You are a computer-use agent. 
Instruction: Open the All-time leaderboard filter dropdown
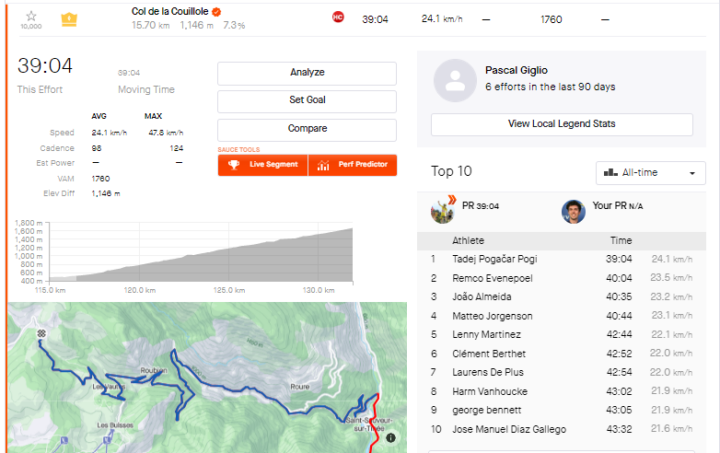point(650,172)
